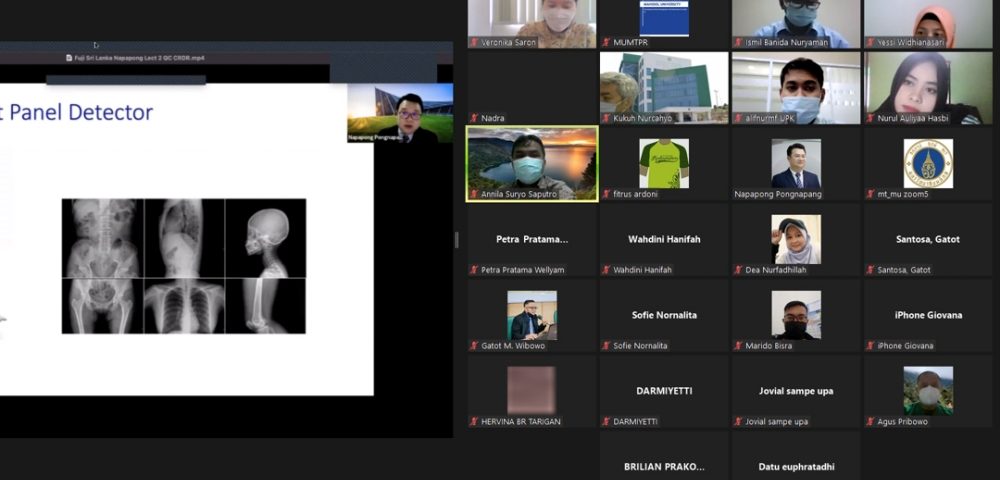Click the muted mic icon for DARMIYETTI
This screenshot has width=1000, height=480.
pyautogui.click(x=606, y=422)
